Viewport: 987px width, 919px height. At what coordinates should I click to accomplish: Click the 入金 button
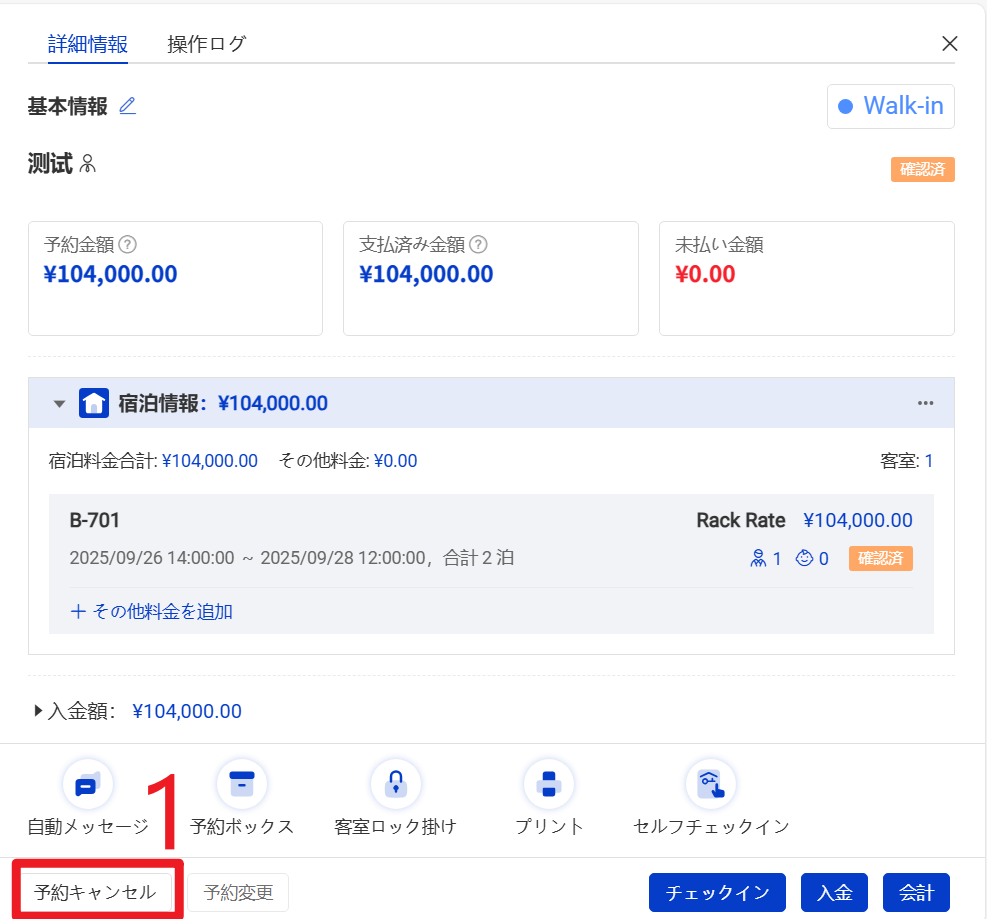tap(834, 893)
